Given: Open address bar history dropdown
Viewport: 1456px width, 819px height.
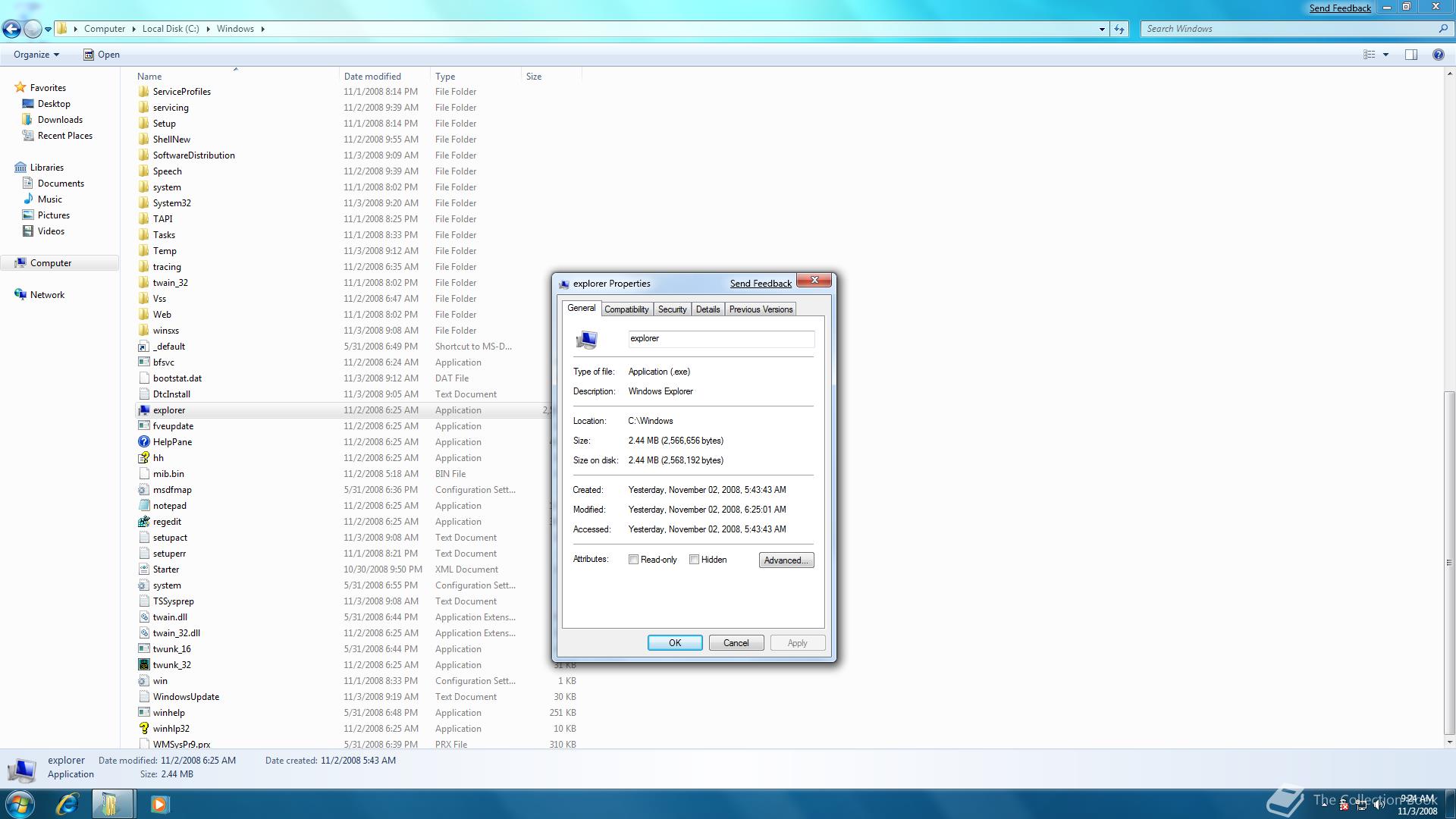Looking at the screenshot, I should click(x=1102, y=29).
